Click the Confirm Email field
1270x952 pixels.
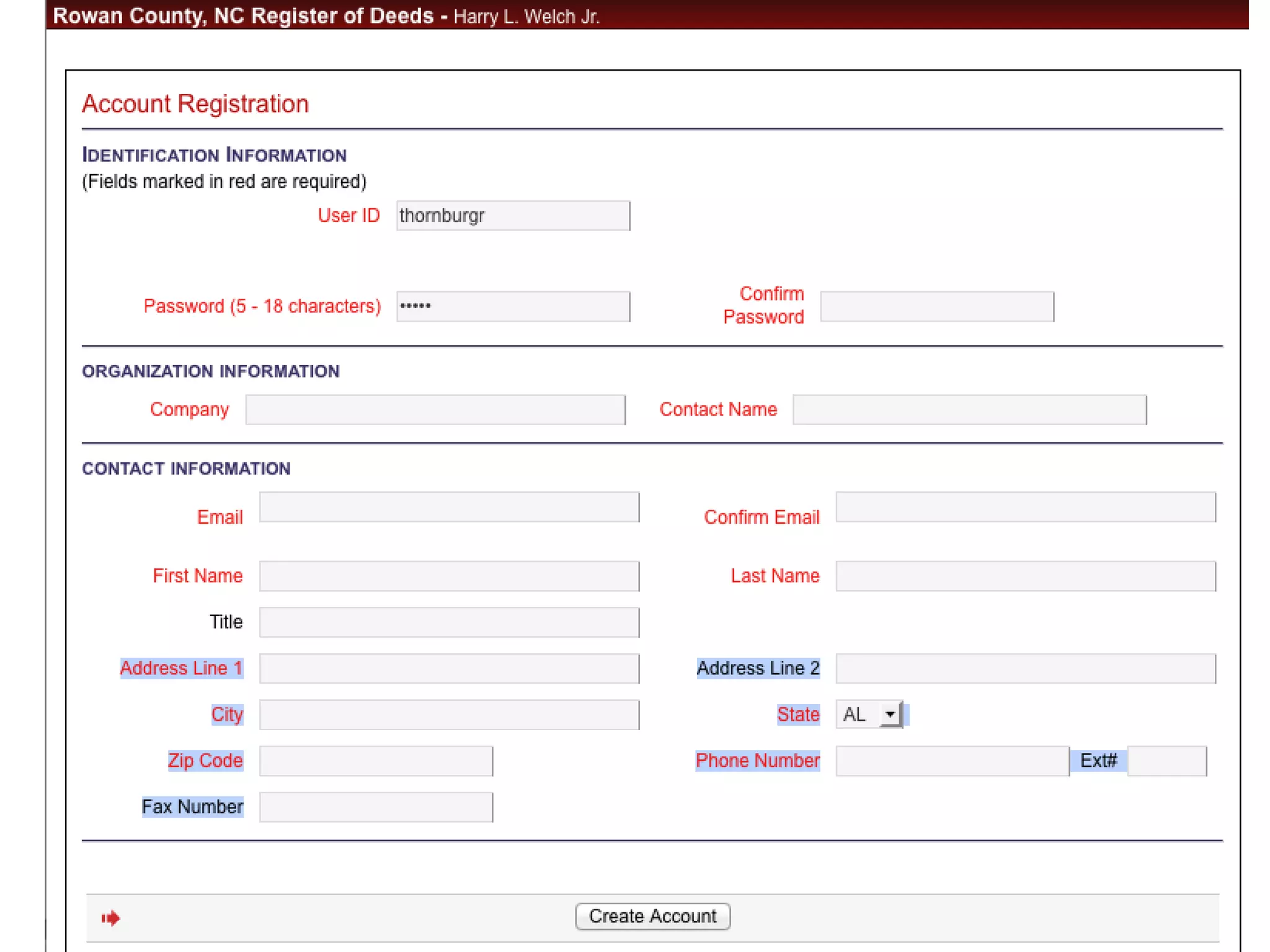point(1025,507)
